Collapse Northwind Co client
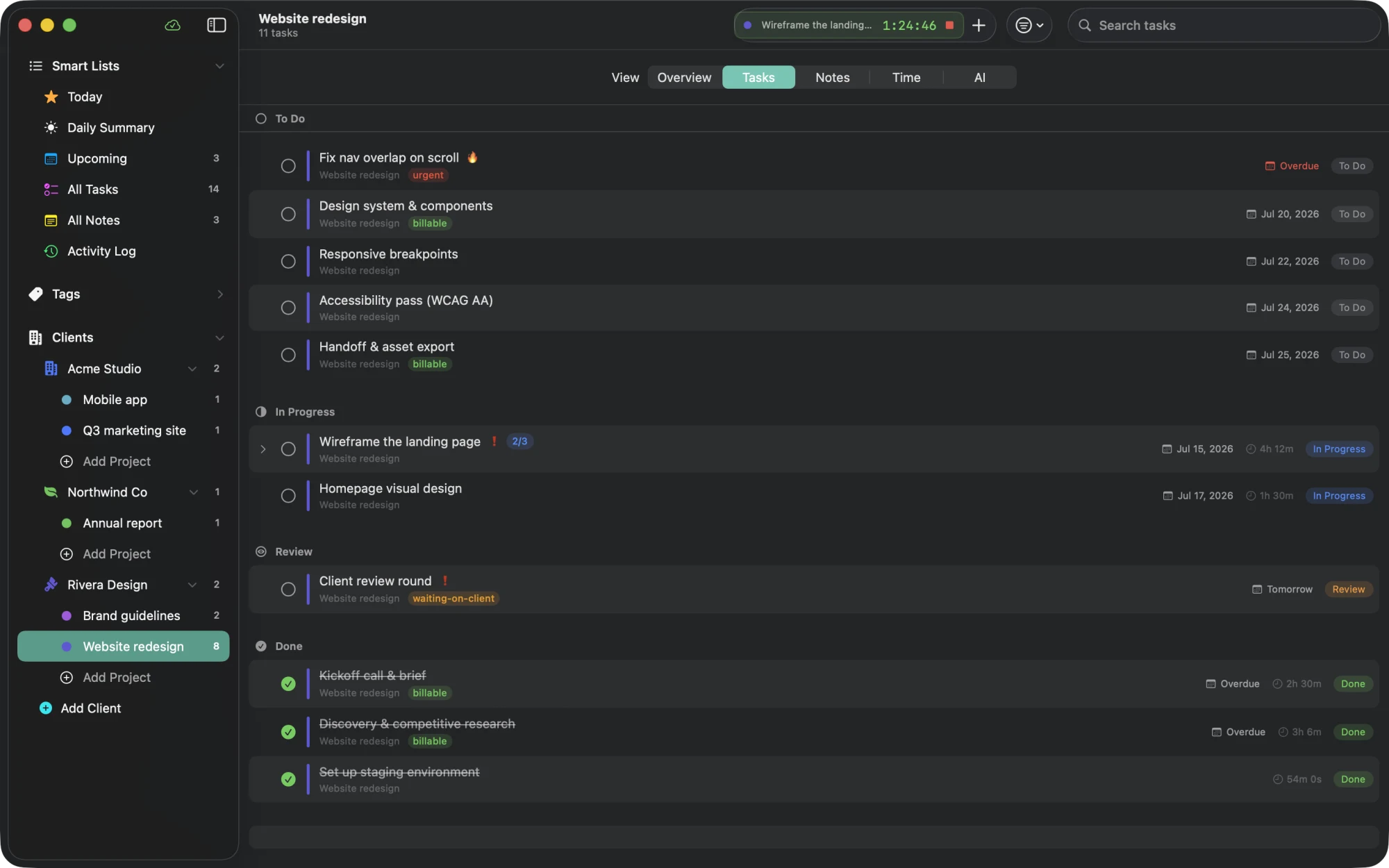Image resolution: width=1389 pixels, height=868 pixels. point(194,492)
